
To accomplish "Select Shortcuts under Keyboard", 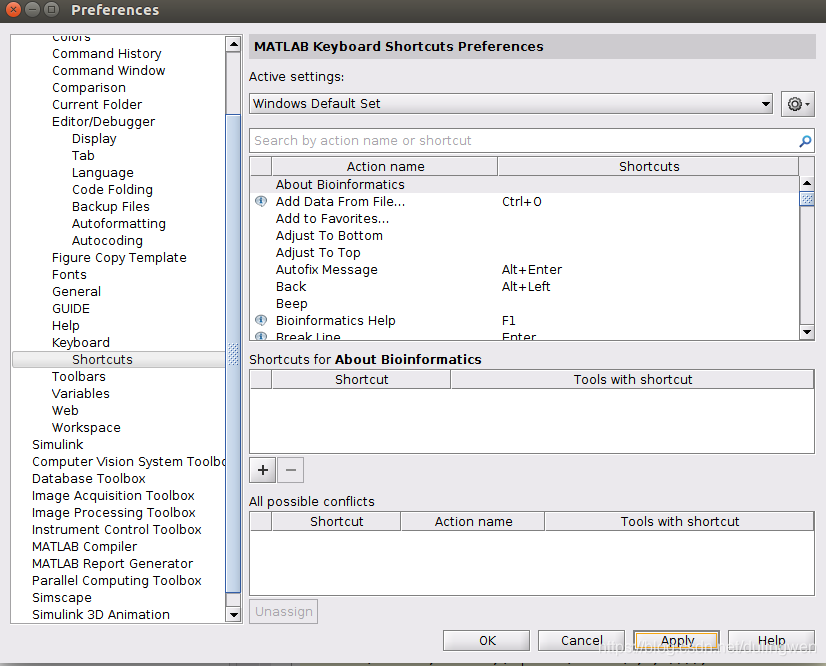I will [119, 359].
